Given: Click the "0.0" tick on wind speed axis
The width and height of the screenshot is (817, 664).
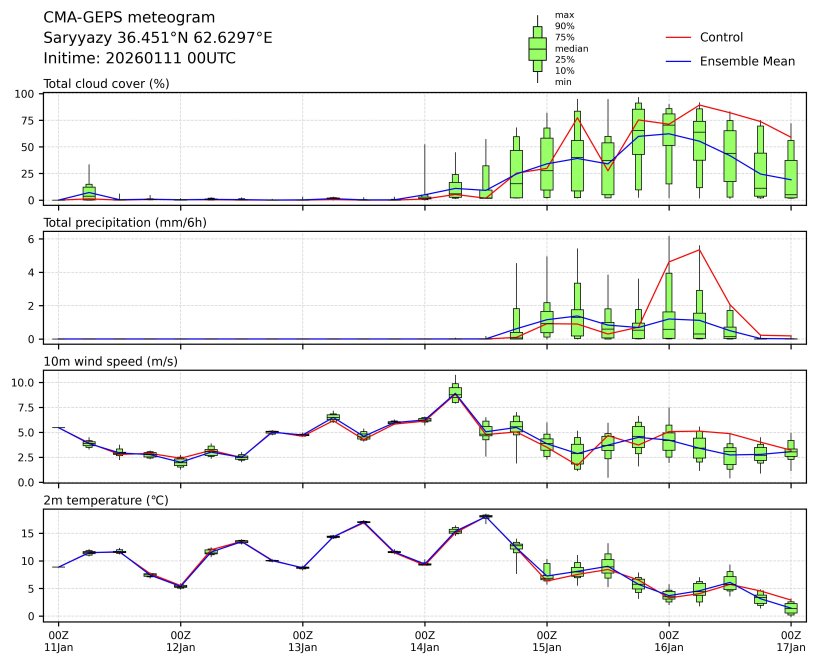Looking at the screenshot, I should tap(26, 483).
